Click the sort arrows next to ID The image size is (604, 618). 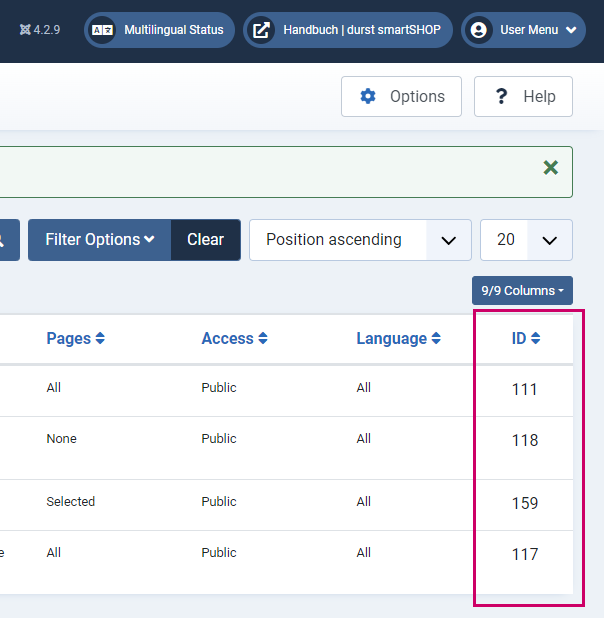coord(535,338)
